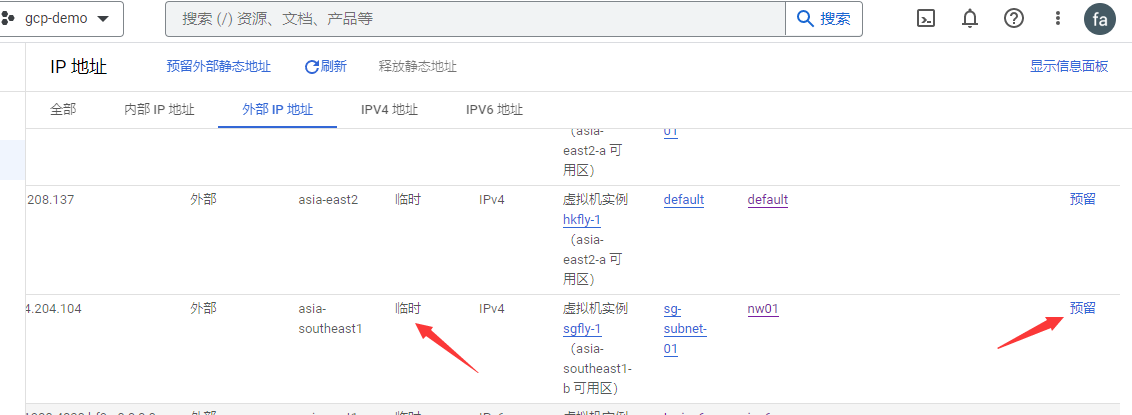Click 预留 for the asia-east2 address
The width and height of the screenshot is (1132, 415).
(x=1082, y=199)
